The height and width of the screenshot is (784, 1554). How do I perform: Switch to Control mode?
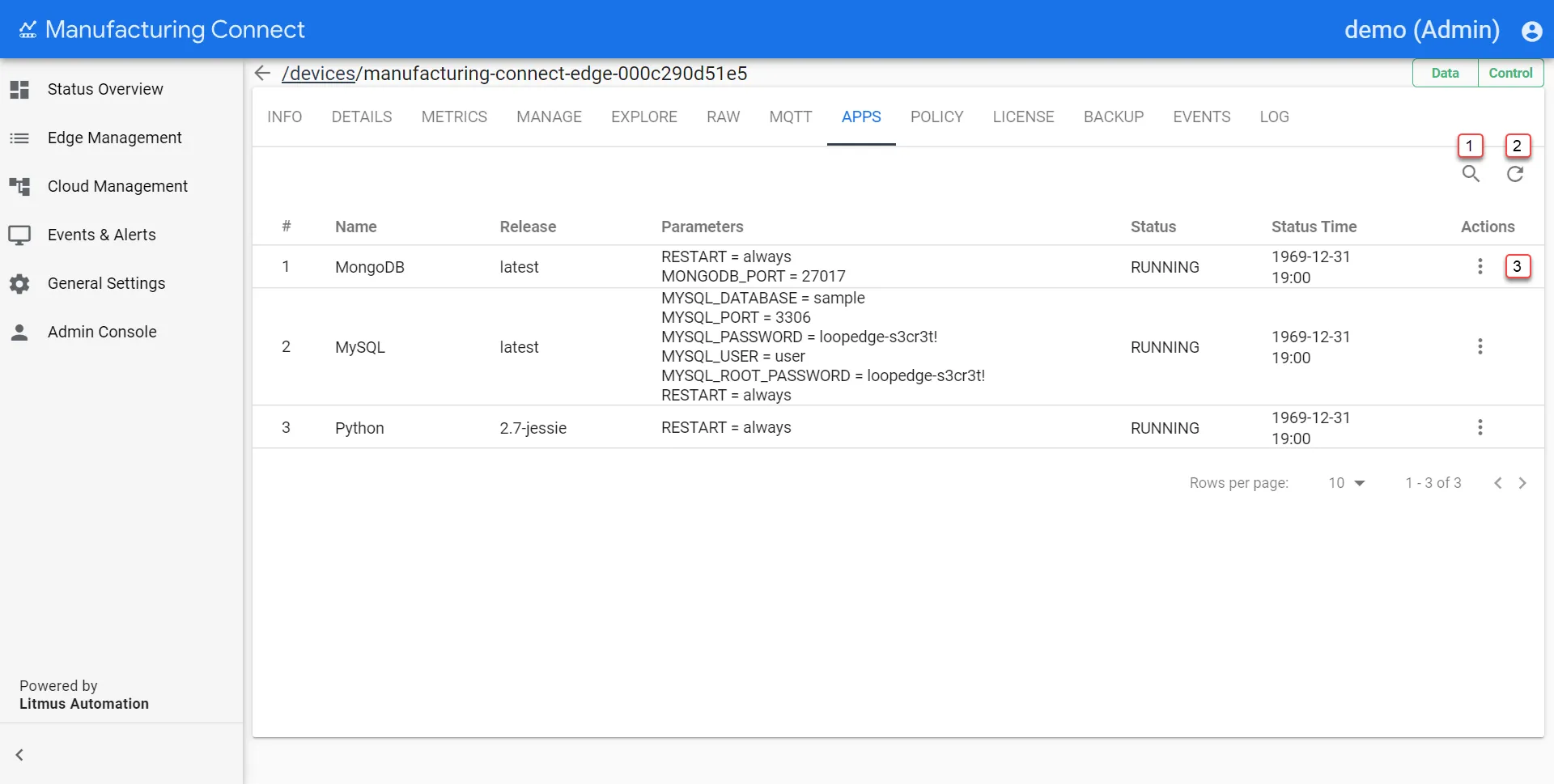(x=1510, y=74)
